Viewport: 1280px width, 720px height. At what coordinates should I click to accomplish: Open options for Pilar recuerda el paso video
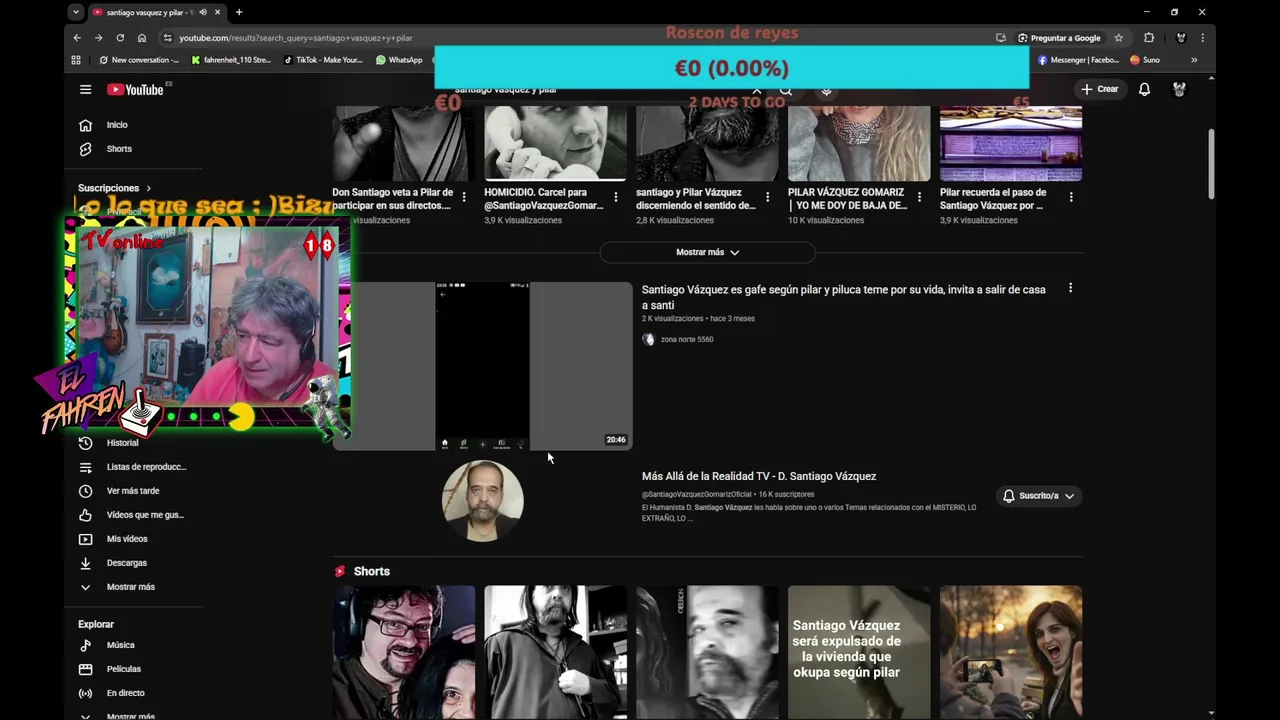click(x=1071, y=197)
